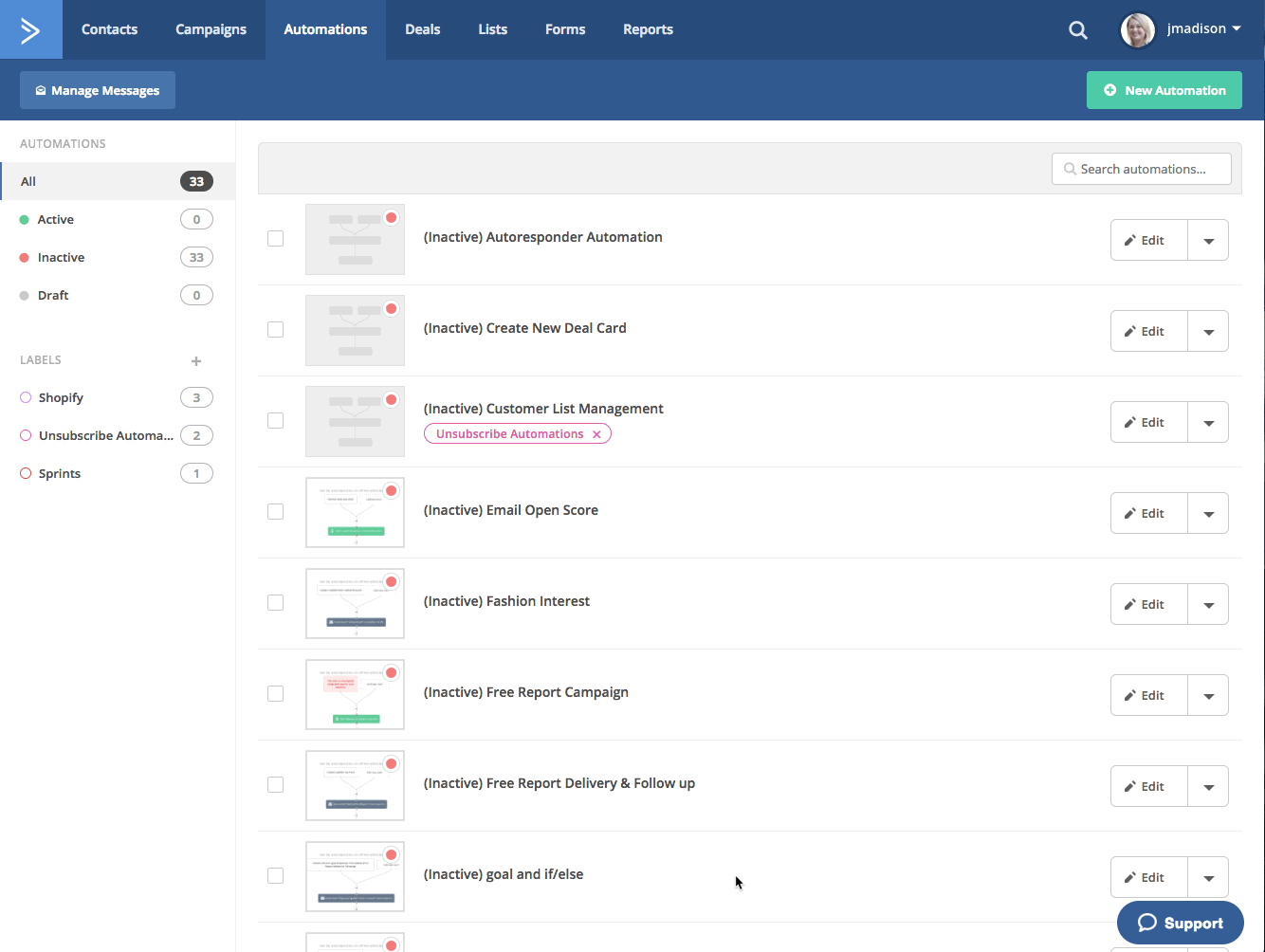Edit the Autoresponder Automation
The image size is (1265, 952).
coord(1149,240)
